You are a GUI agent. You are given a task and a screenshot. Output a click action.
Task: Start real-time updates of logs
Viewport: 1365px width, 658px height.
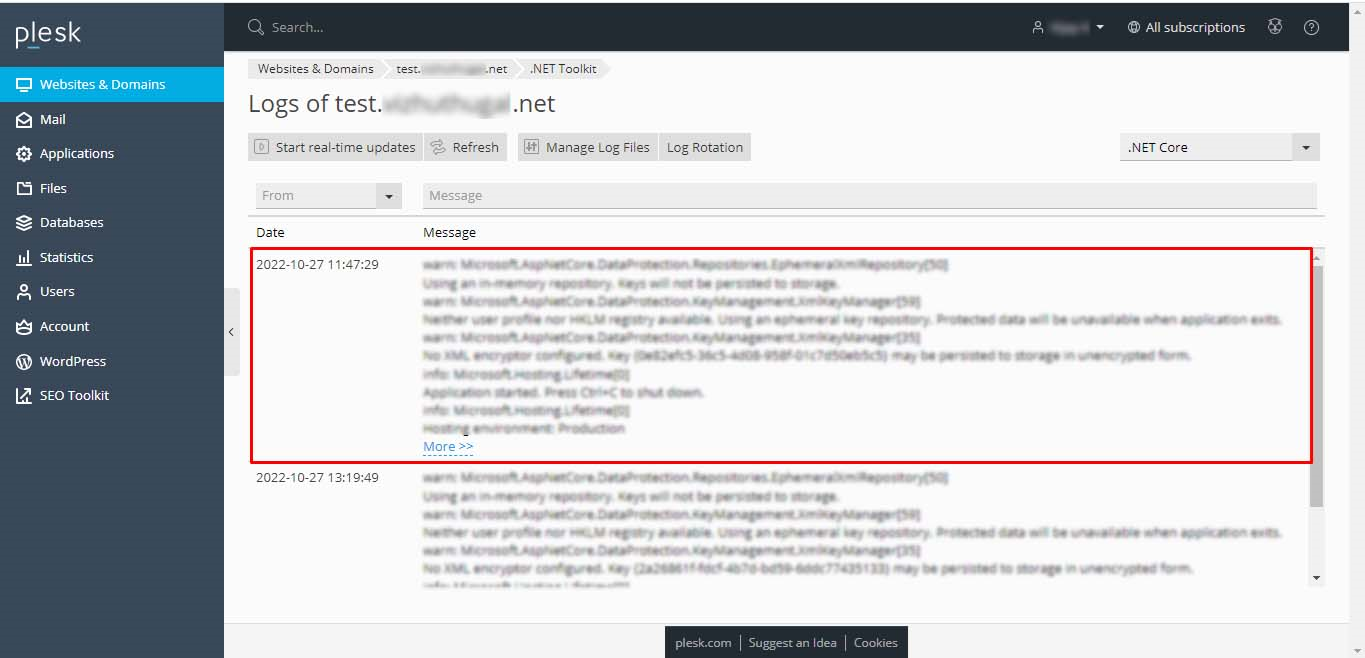(336, 147)
